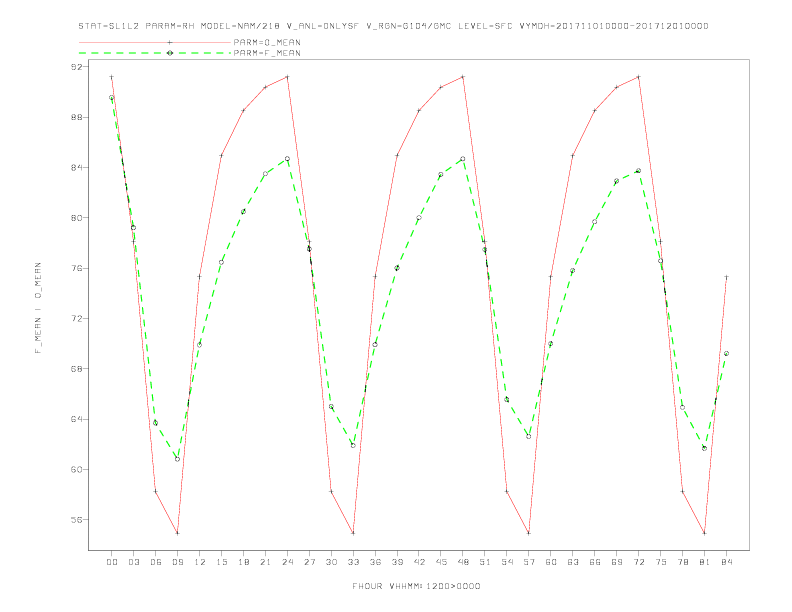Click the 39 forecast hour x-axis label
The width and height of the screenshot is (792, 612).
click(398, 562)
